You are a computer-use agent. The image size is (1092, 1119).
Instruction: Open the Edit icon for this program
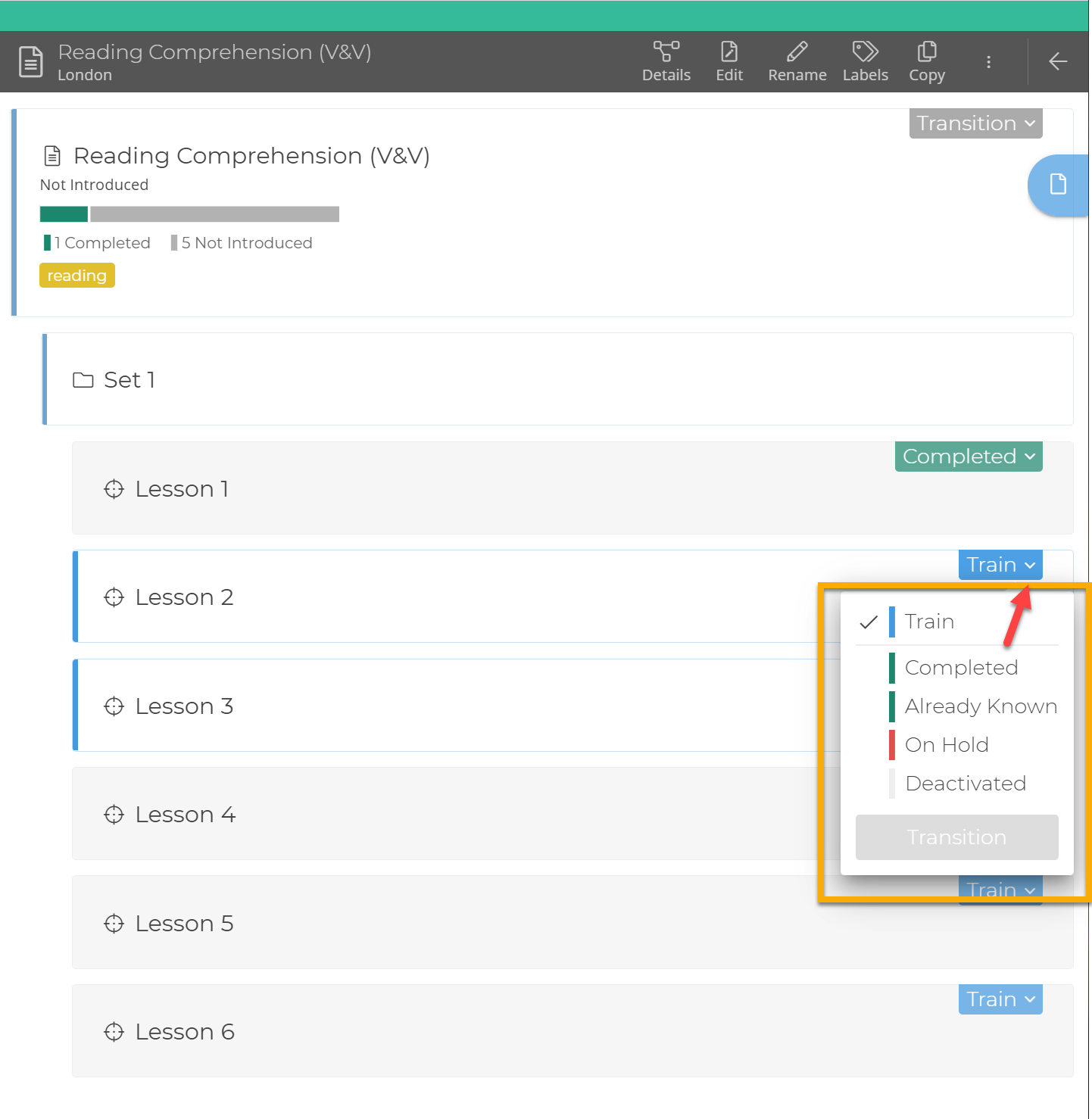[x=729, y=61]
